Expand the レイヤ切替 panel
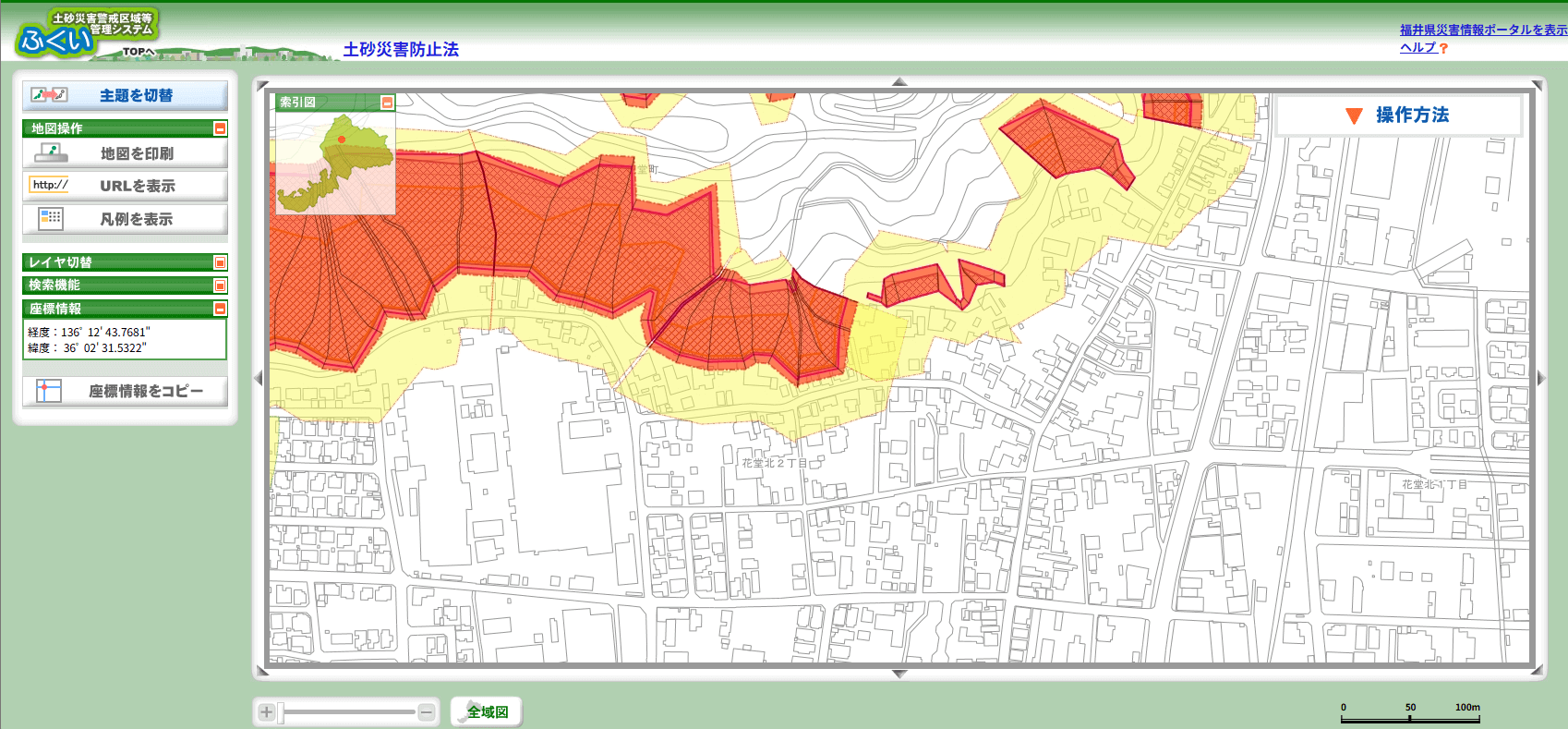 [x=220, y=262]
